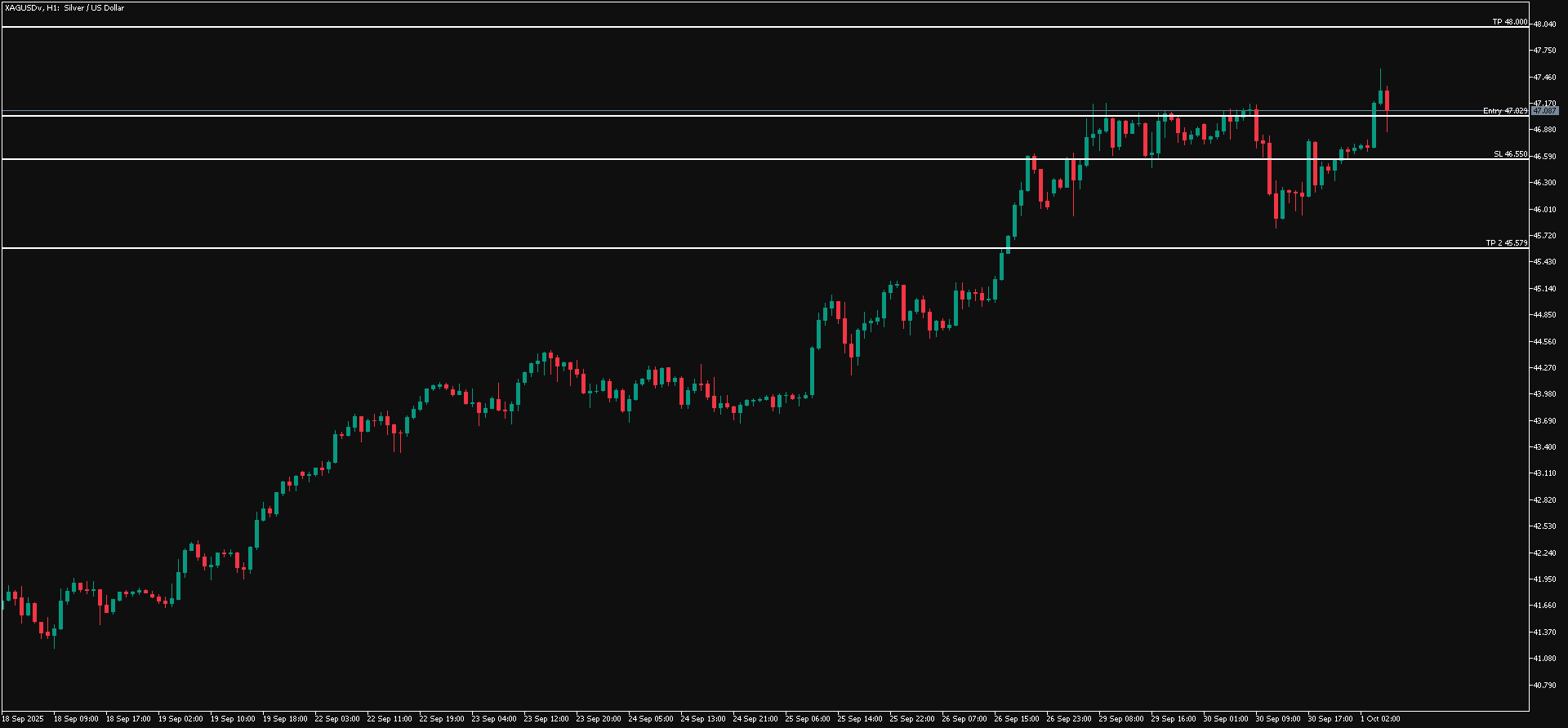Click the 40.790 price axis label
This screenshot has height=728, width=1568.
pos(1544,686)
